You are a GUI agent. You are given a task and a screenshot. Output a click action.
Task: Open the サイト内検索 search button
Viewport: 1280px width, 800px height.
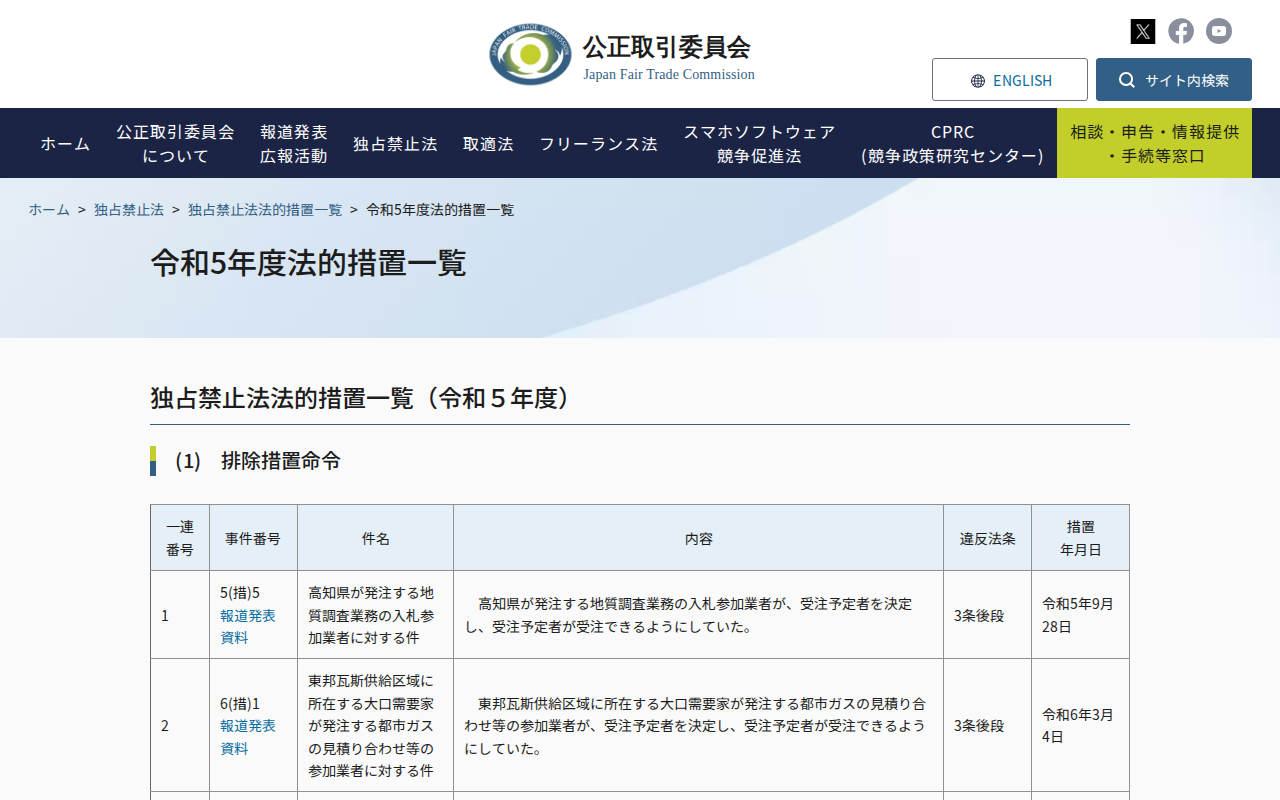tap(1174, 80)
